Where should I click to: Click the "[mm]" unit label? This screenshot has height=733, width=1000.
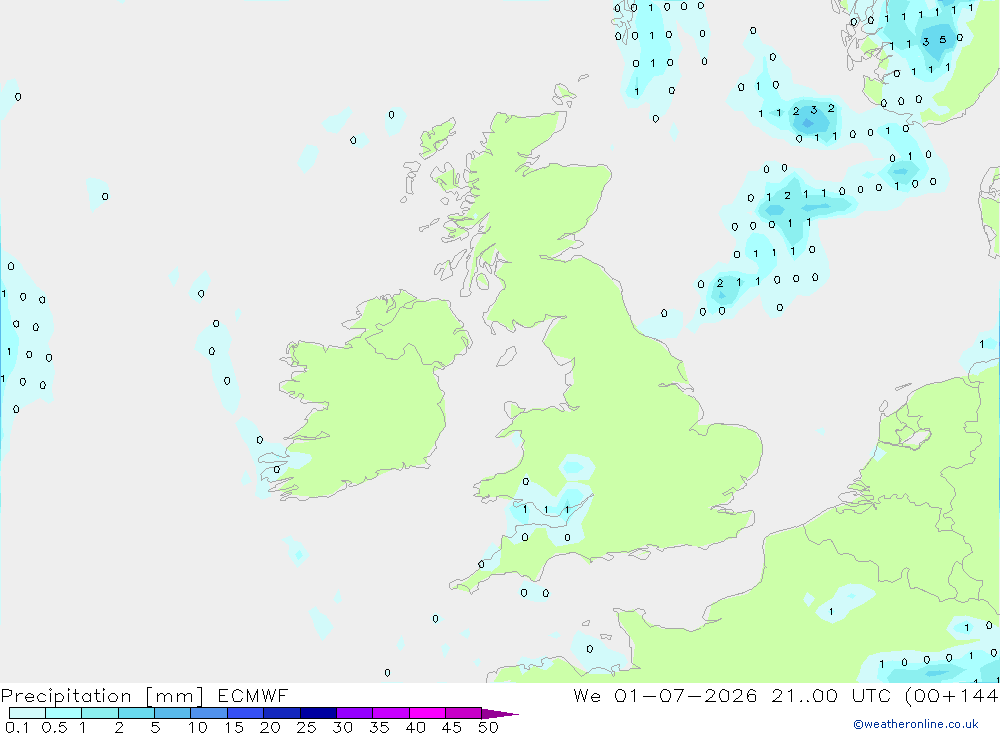tap(175, 696)
